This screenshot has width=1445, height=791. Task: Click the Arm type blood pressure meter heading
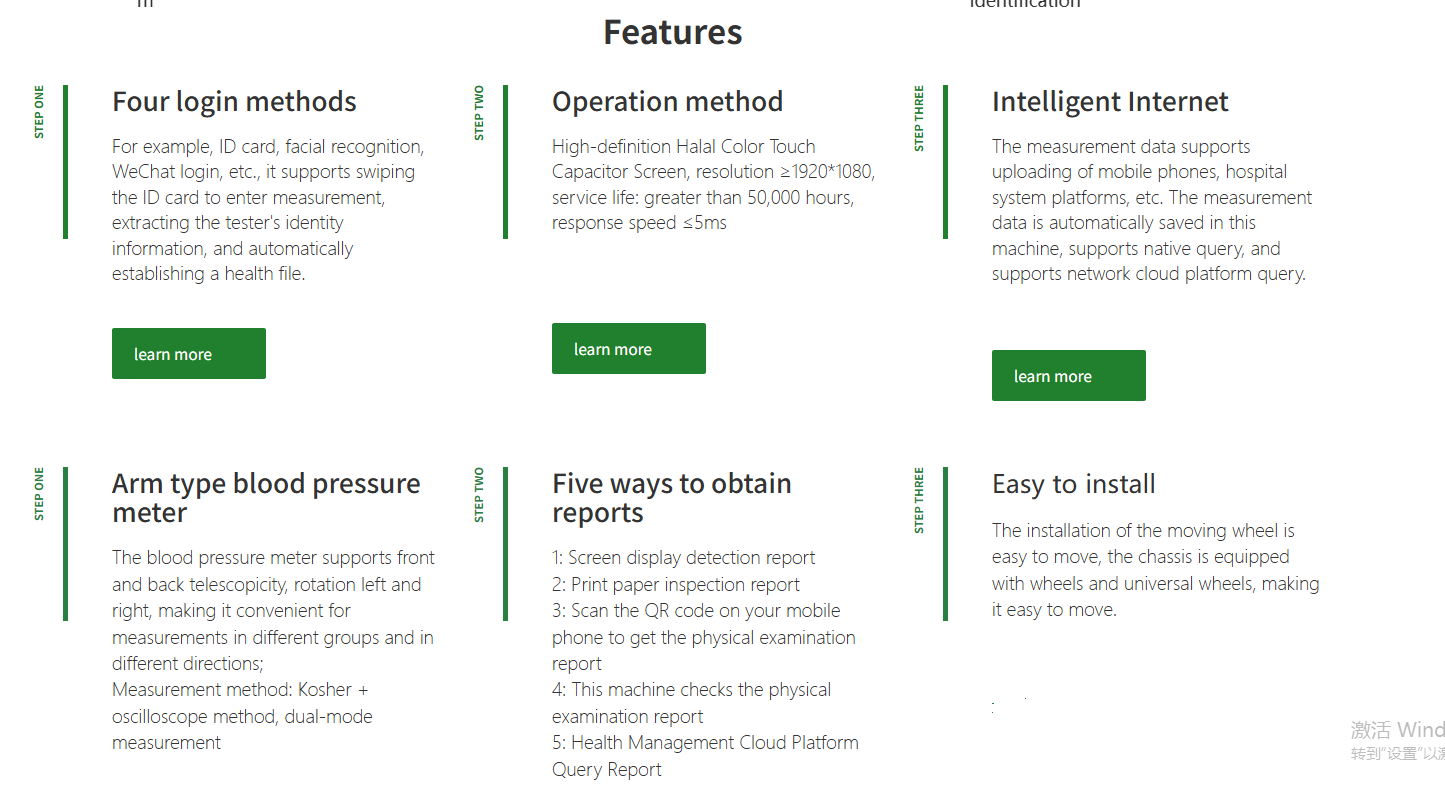coord(266,498)
